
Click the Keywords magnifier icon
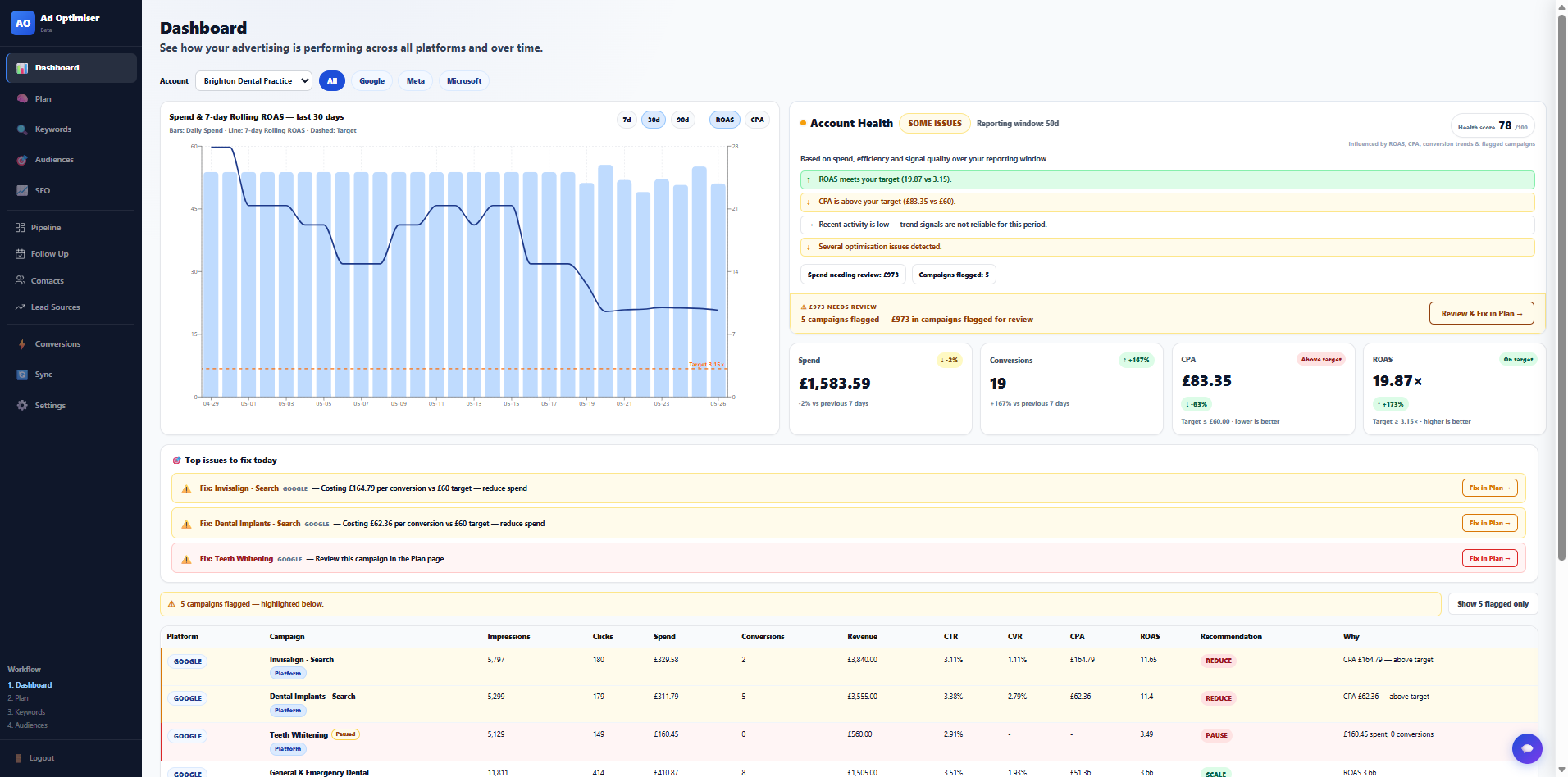22,129
